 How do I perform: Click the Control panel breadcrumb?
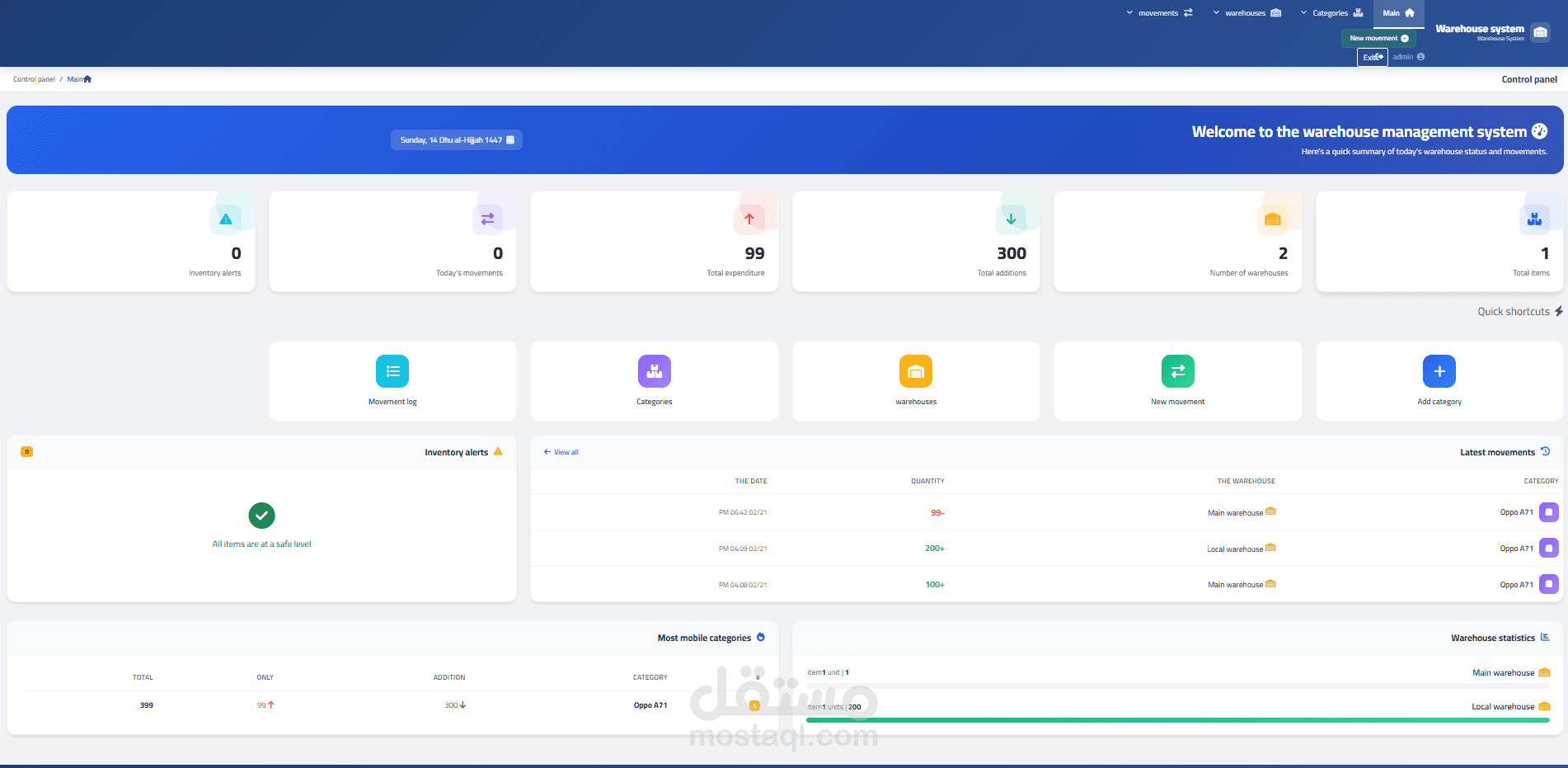click(34, 79)
